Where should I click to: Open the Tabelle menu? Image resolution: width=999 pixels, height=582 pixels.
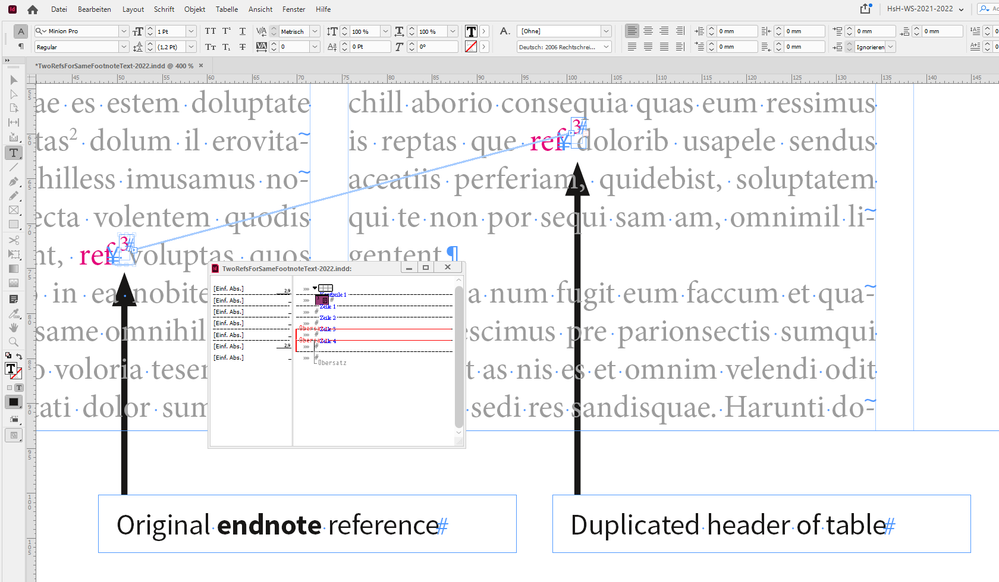[x=227, y=9]
